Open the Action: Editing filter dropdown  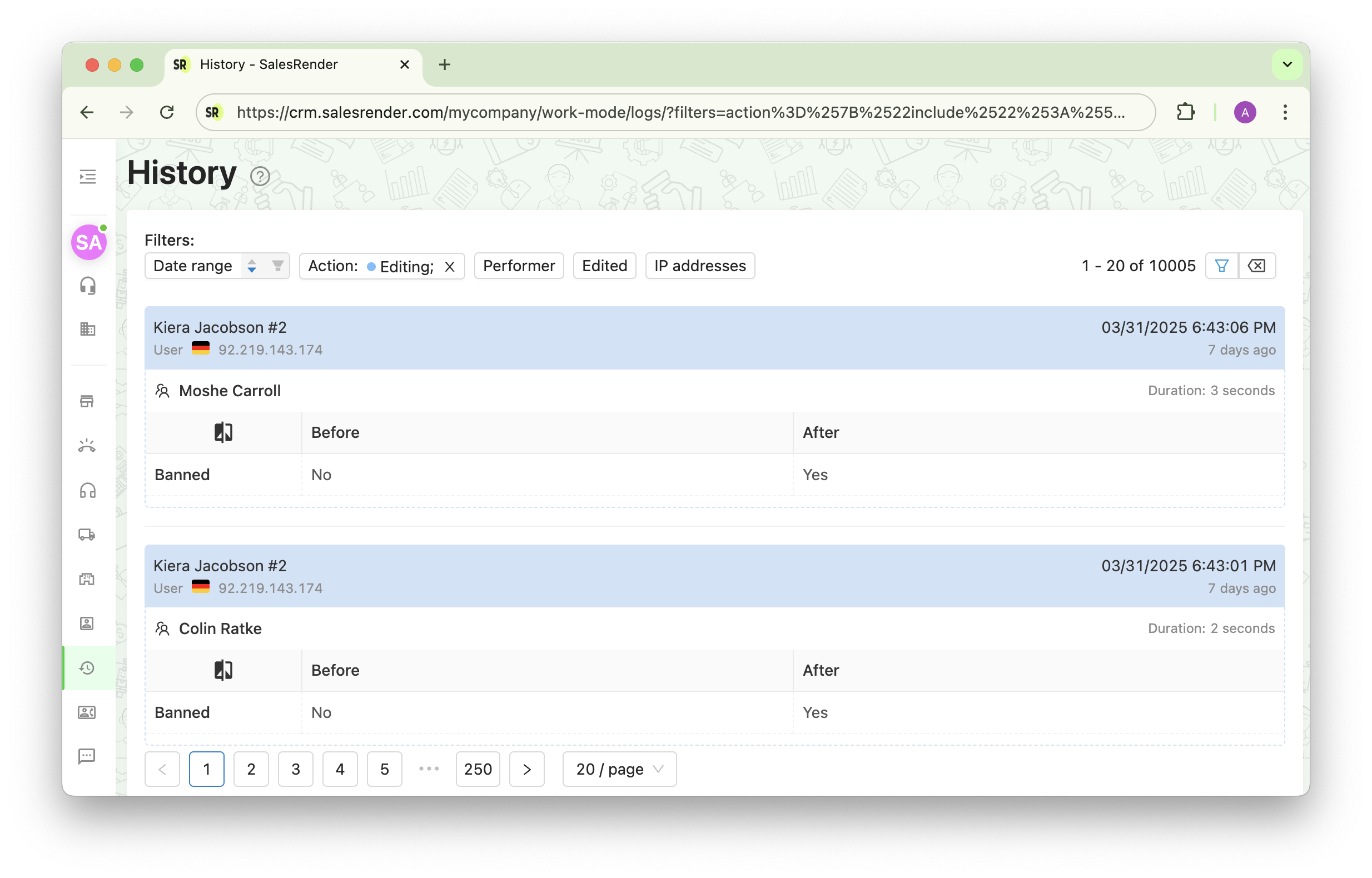[x=382, y=266]
